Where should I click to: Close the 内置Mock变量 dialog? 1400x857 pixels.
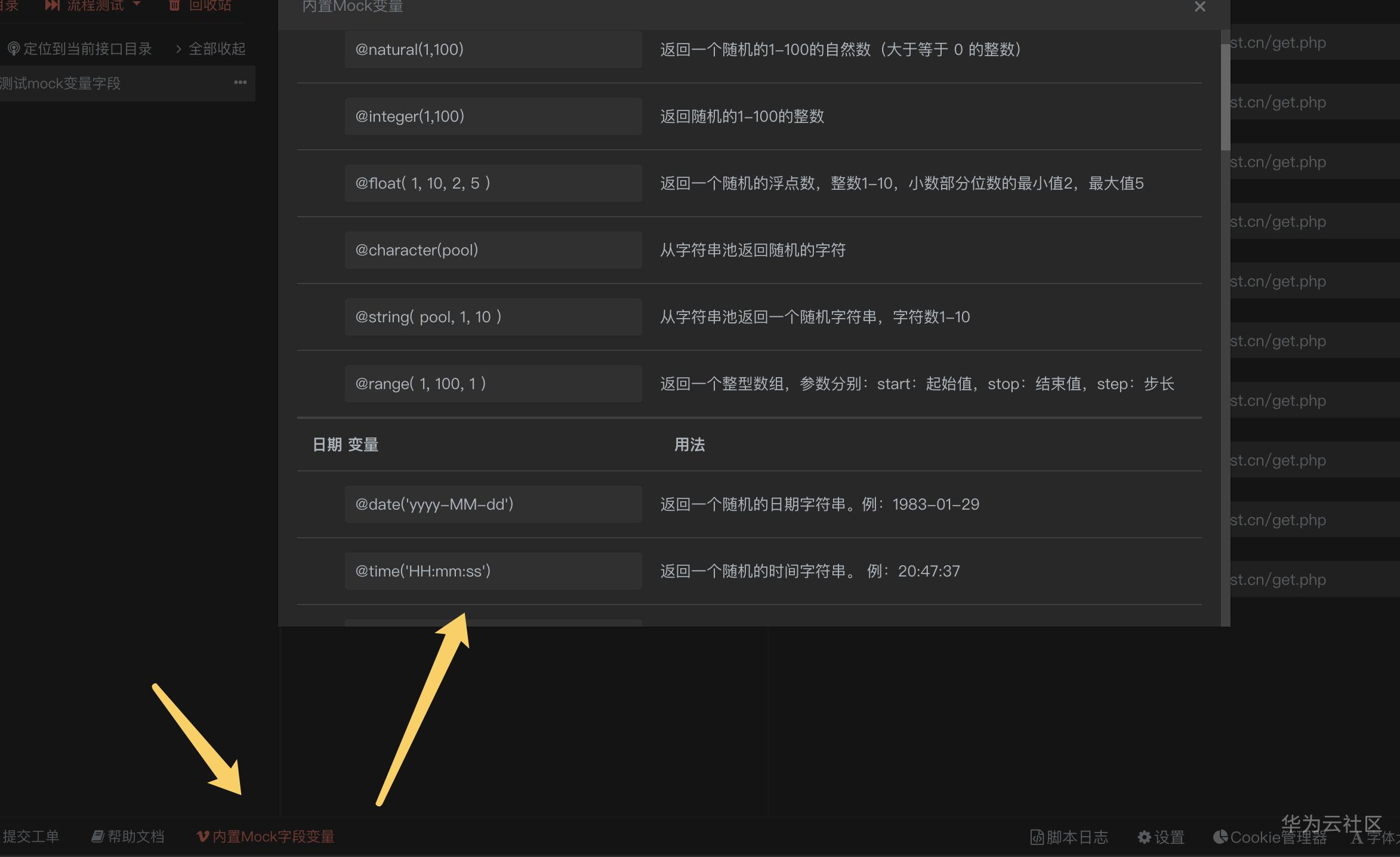1199,7
